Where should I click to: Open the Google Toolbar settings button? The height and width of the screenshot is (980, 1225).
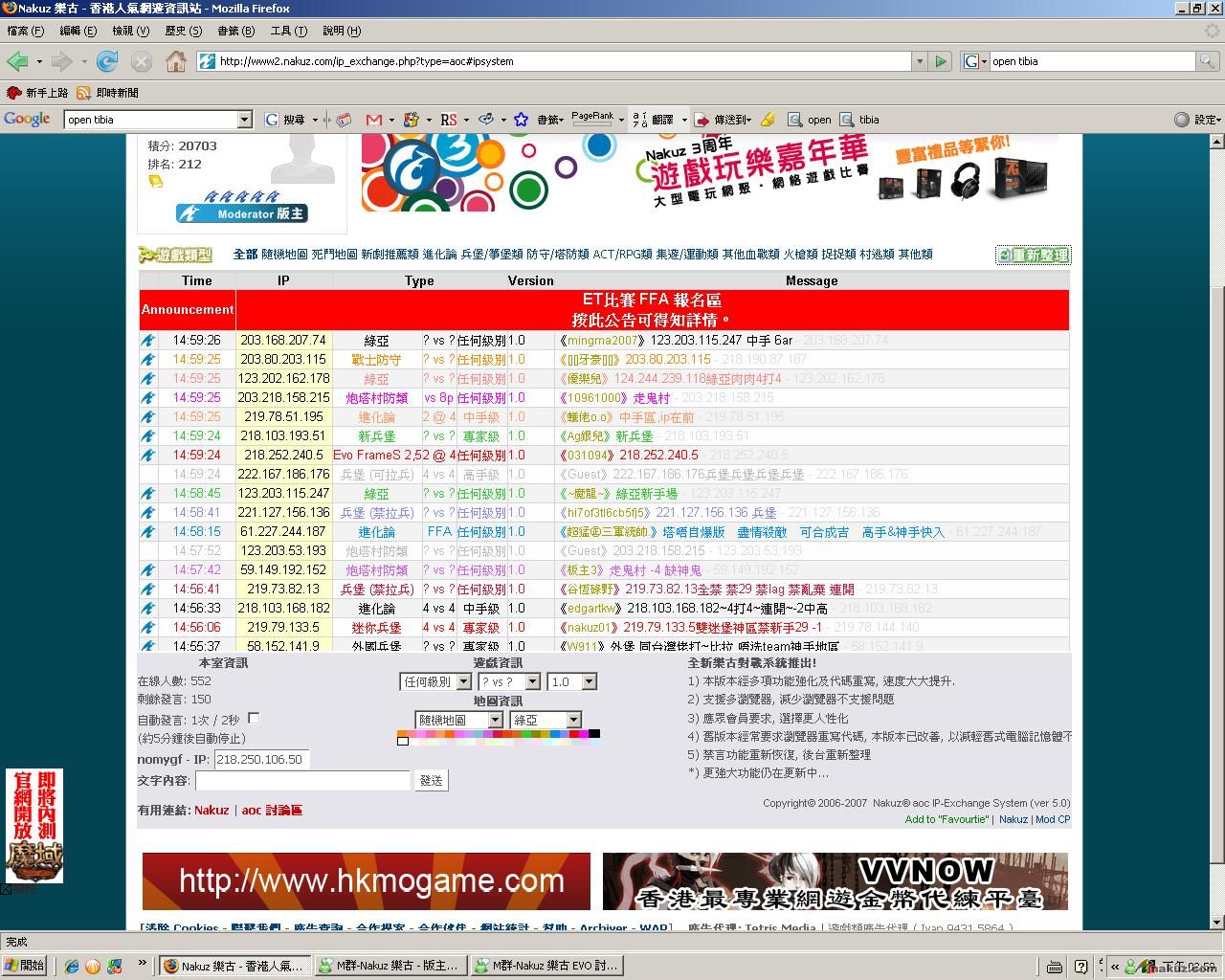pos(1196,120)
